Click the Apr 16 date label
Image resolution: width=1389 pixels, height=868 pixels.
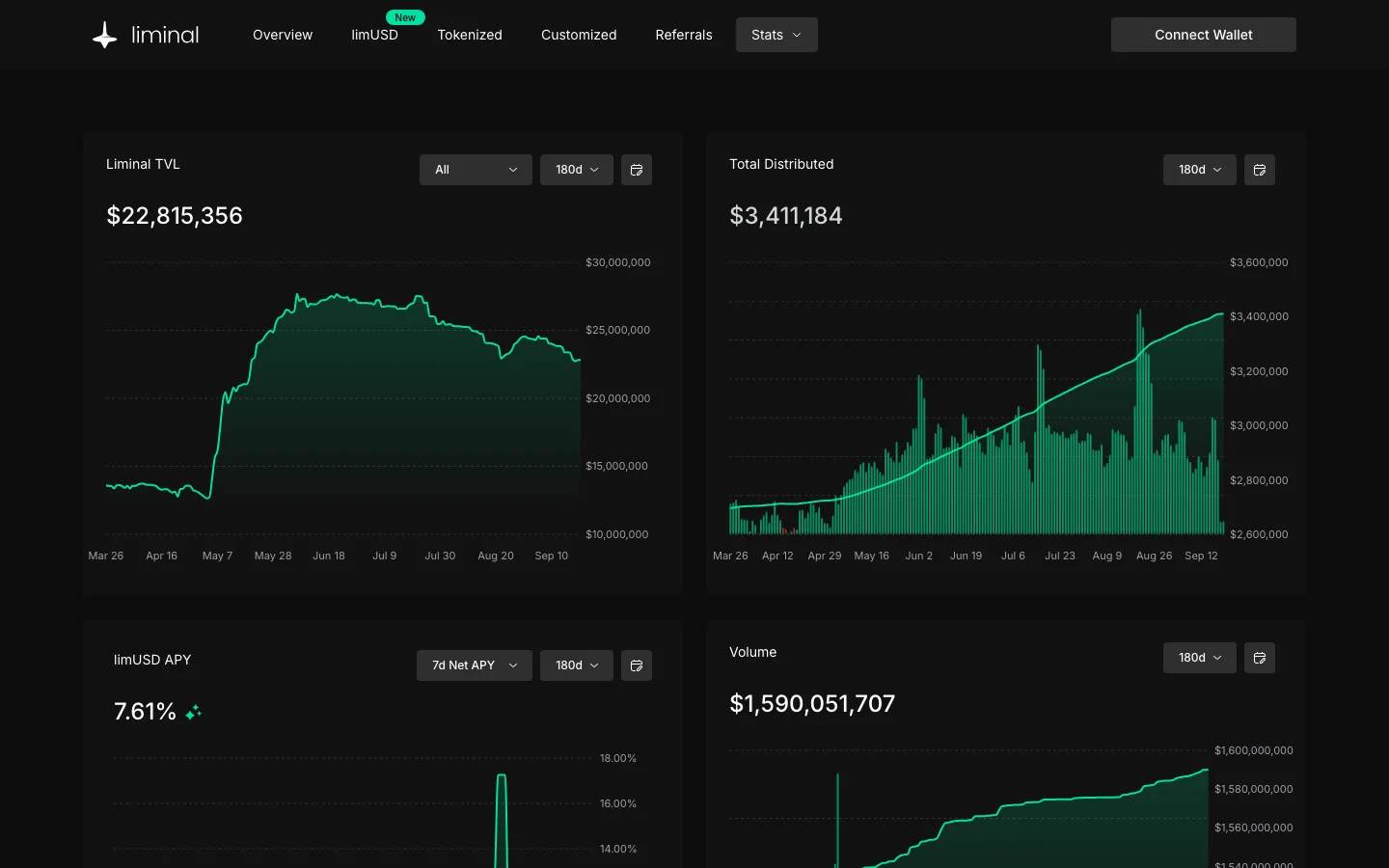point(162,556)
